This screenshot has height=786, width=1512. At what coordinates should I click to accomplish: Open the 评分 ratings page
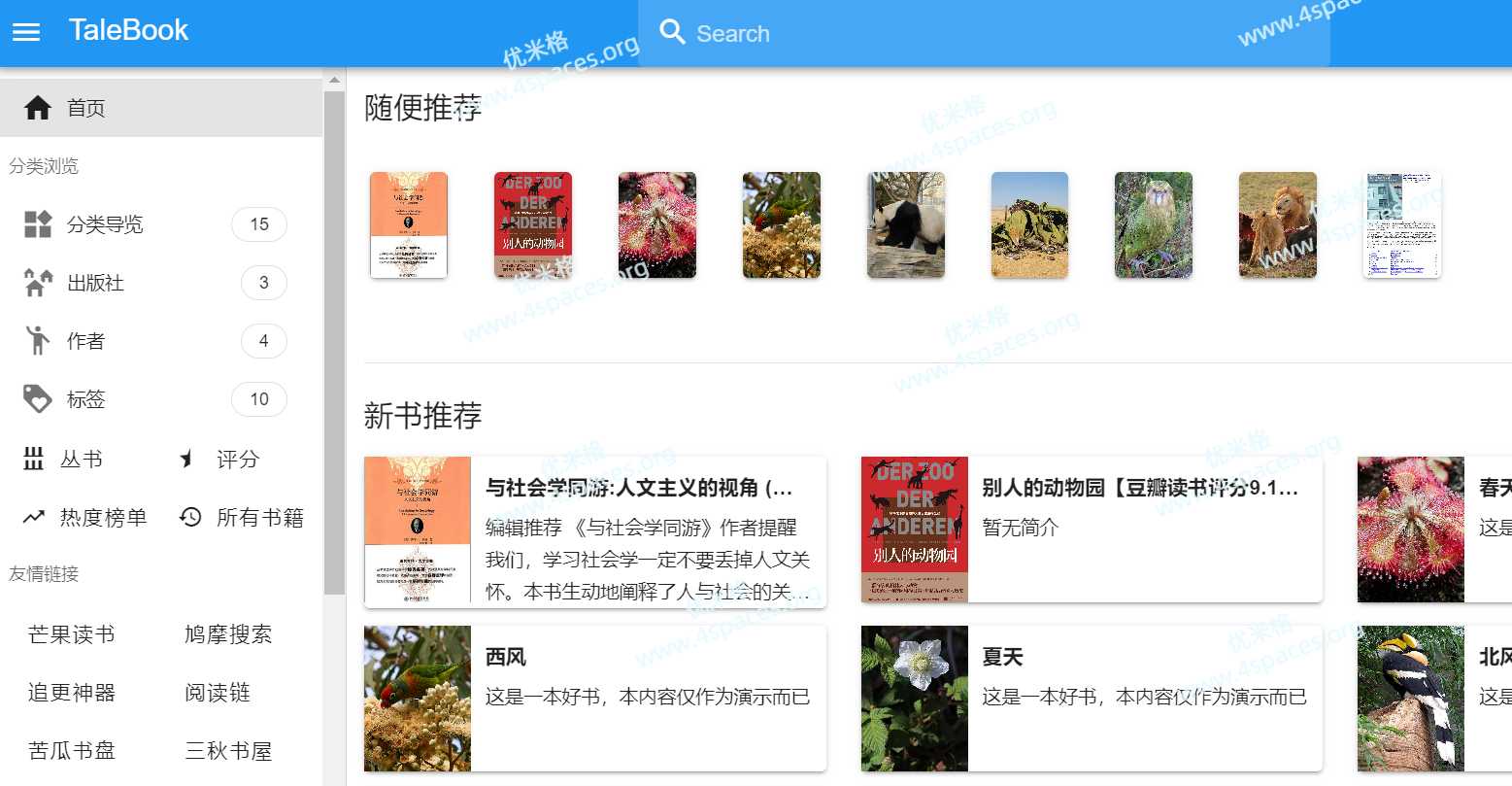[237, 460]
